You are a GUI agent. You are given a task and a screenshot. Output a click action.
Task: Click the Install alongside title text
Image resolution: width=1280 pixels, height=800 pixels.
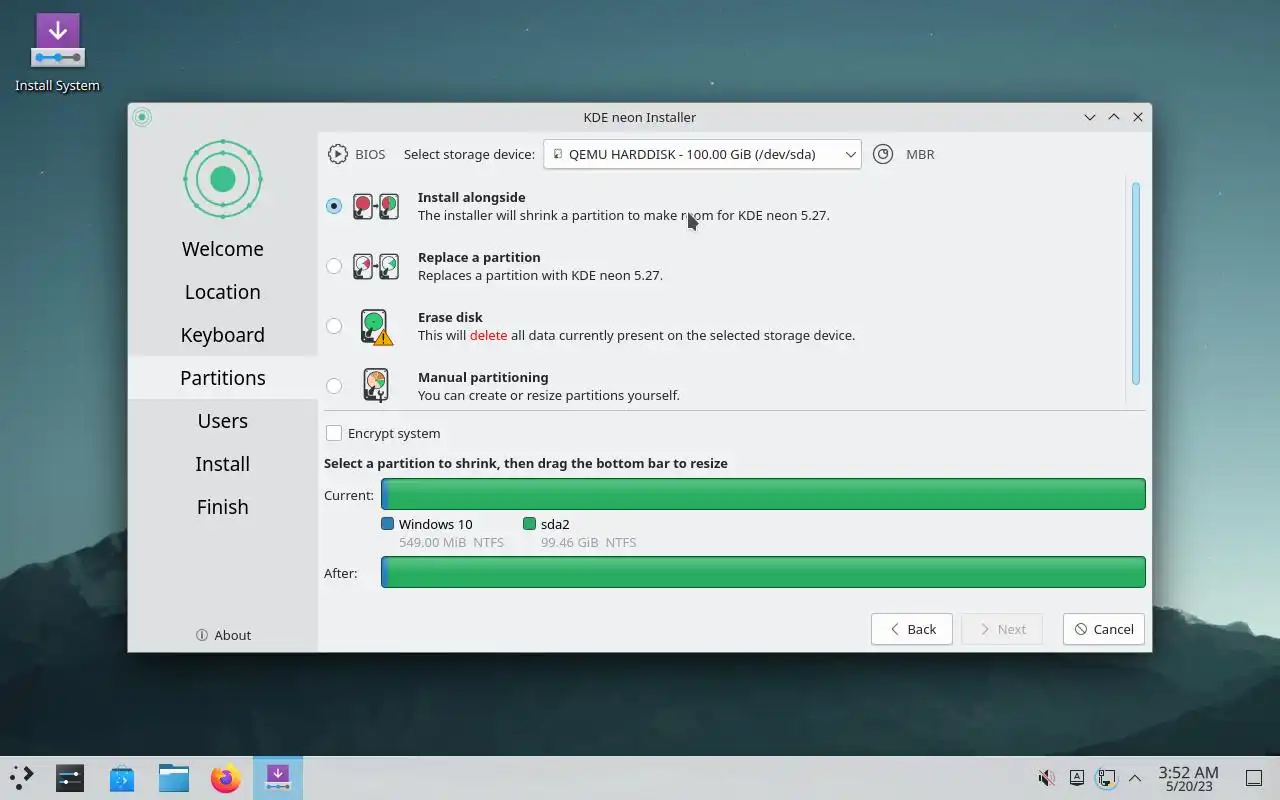coord(471,198)
